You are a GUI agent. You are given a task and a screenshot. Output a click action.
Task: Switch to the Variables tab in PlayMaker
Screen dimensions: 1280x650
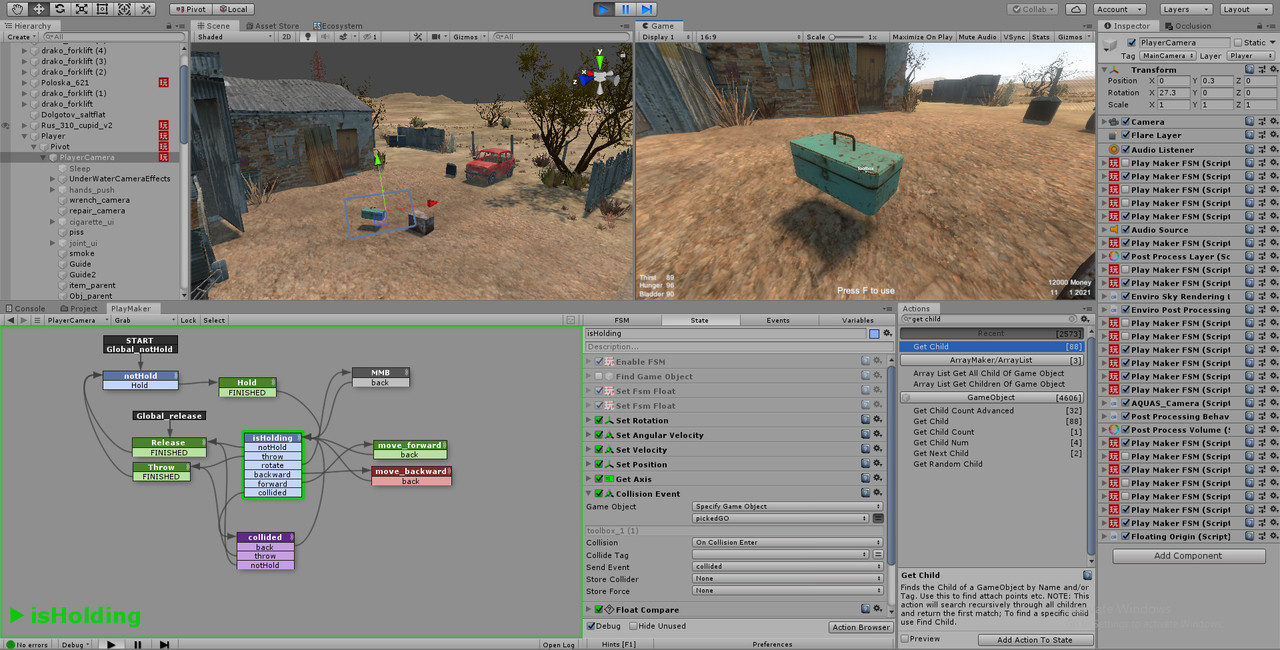click(x=857, y=320)
